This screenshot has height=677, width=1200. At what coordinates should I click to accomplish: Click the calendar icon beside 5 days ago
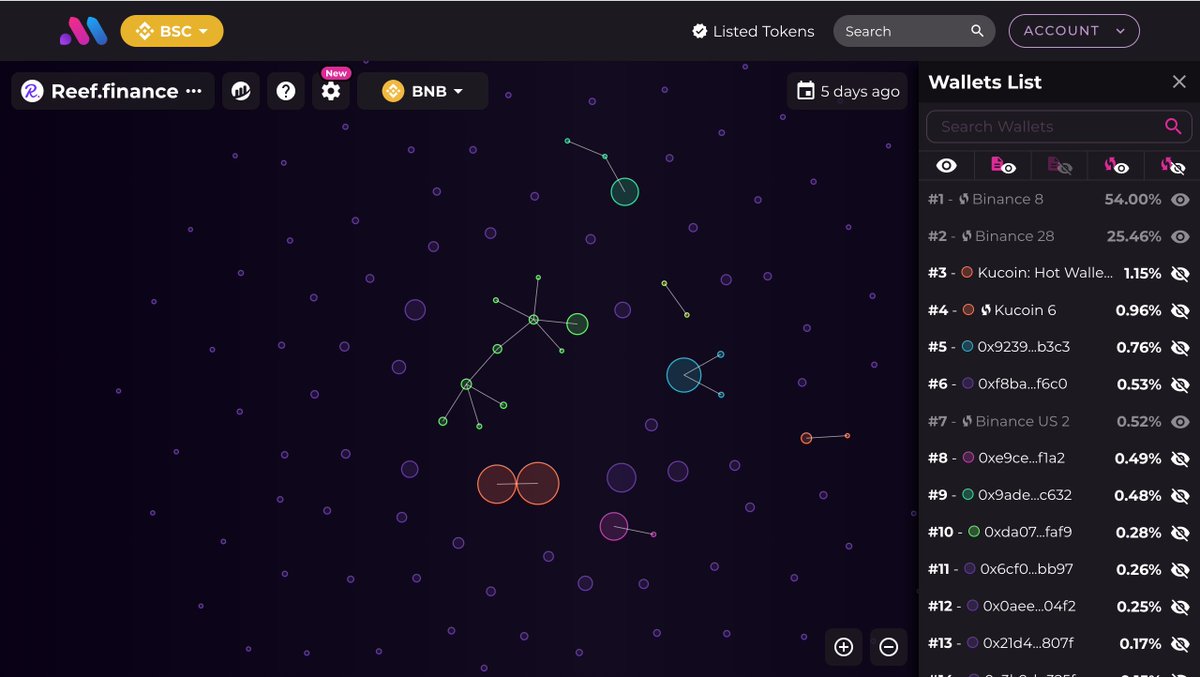coord(805,91)
